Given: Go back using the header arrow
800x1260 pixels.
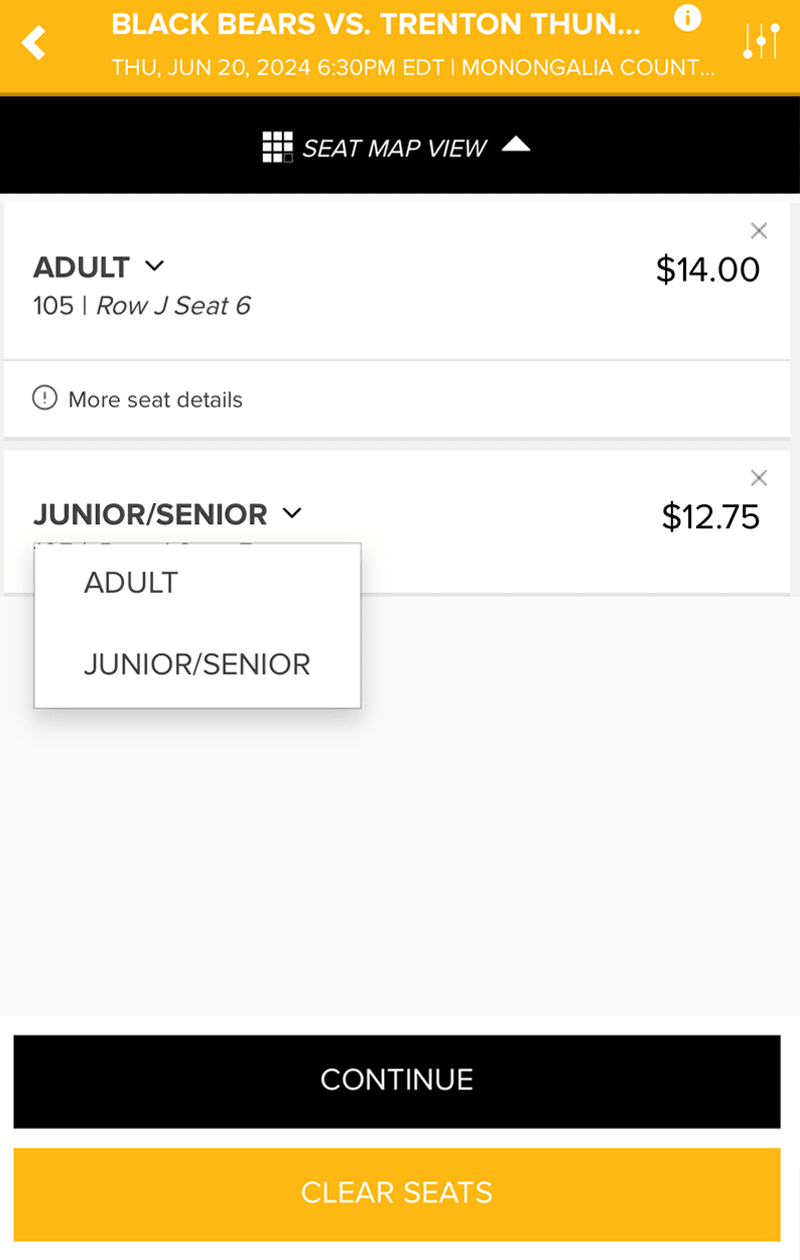Looking at the screenshot, I should click(x=34, y=43).
